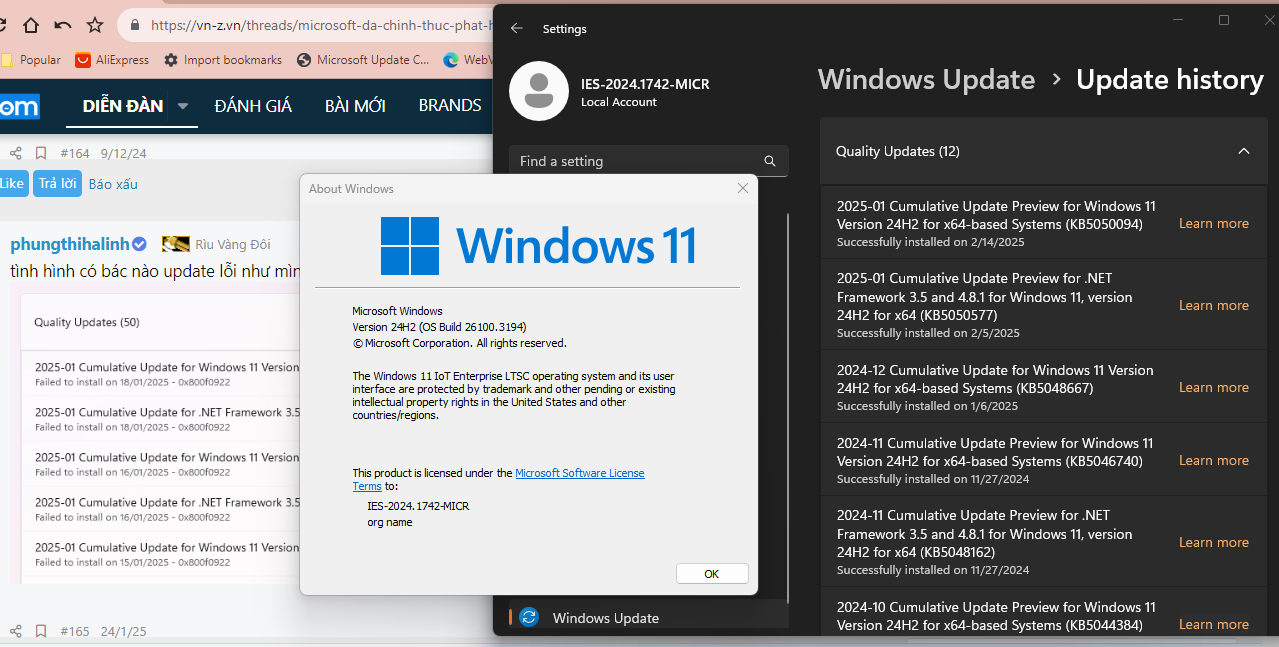Screen dimensions: 1279x647
Task: Click the browser address bar URL
Action: (x=320, y=25)
